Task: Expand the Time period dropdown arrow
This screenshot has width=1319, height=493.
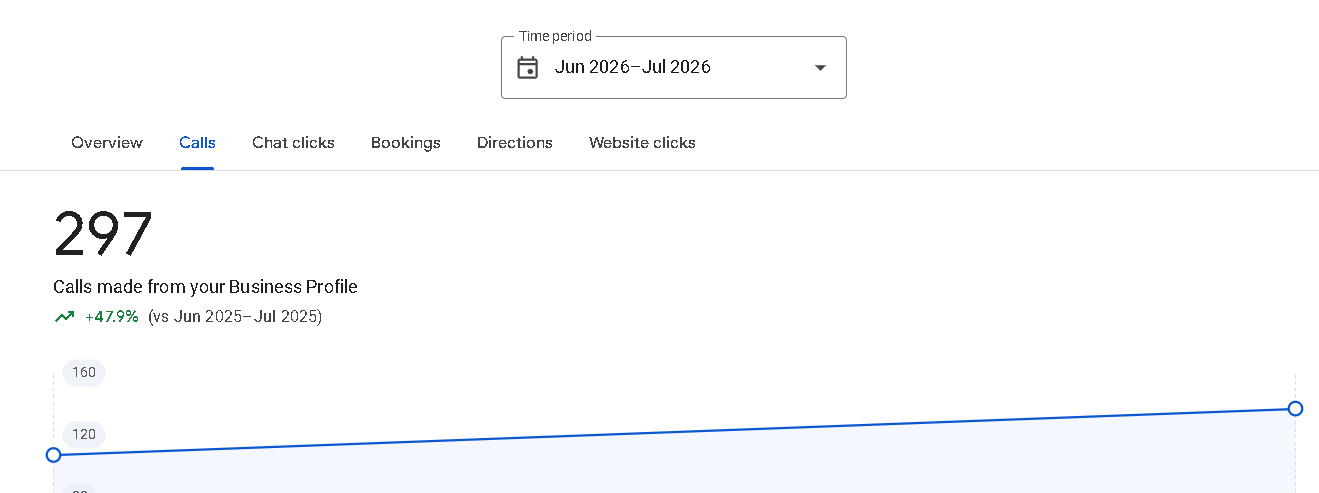Action: (820, 67)
